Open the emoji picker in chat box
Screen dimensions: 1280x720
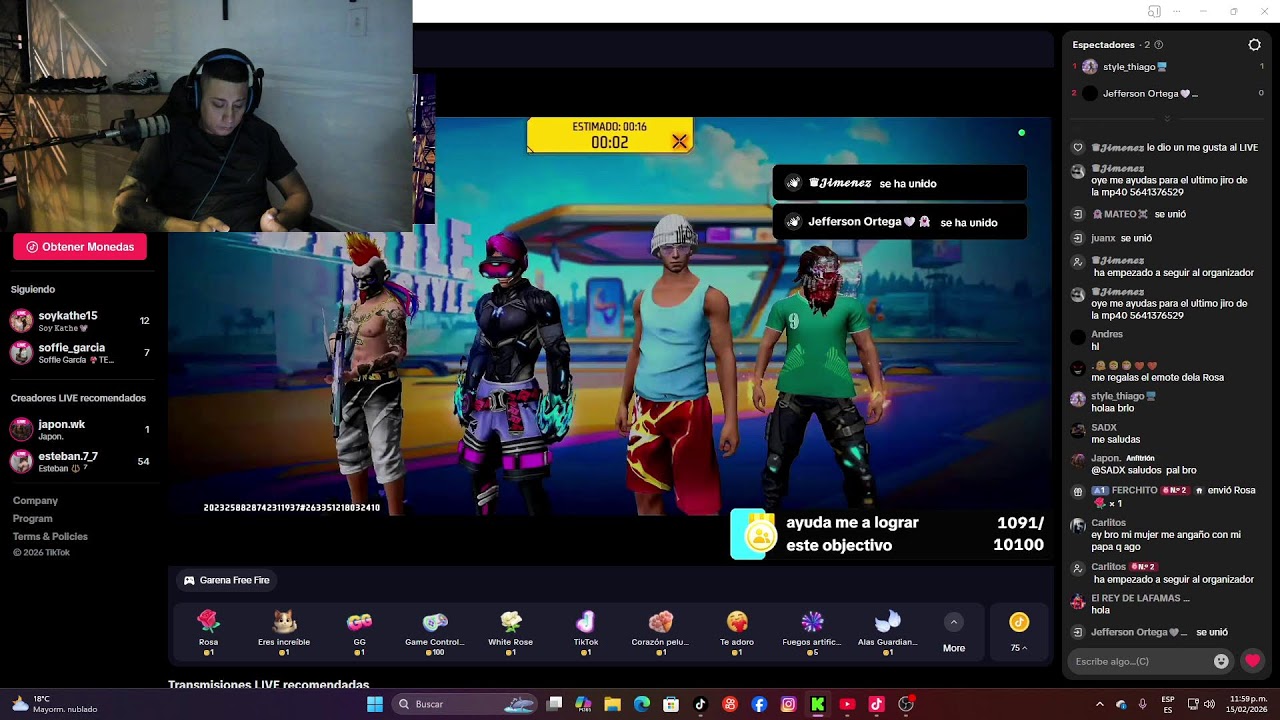(x=1221, y=661)
